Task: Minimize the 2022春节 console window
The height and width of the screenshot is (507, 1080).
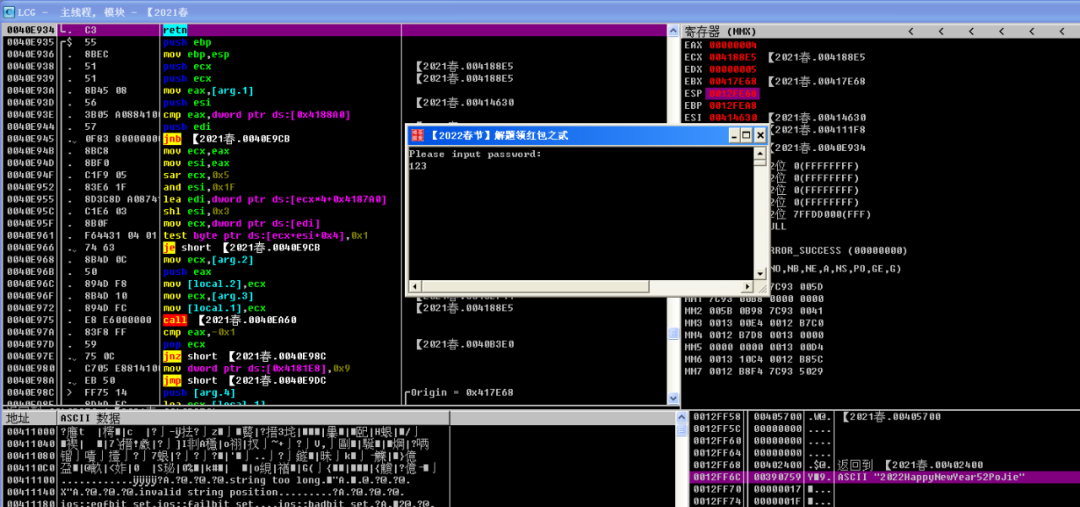Action: click(733, 135)
